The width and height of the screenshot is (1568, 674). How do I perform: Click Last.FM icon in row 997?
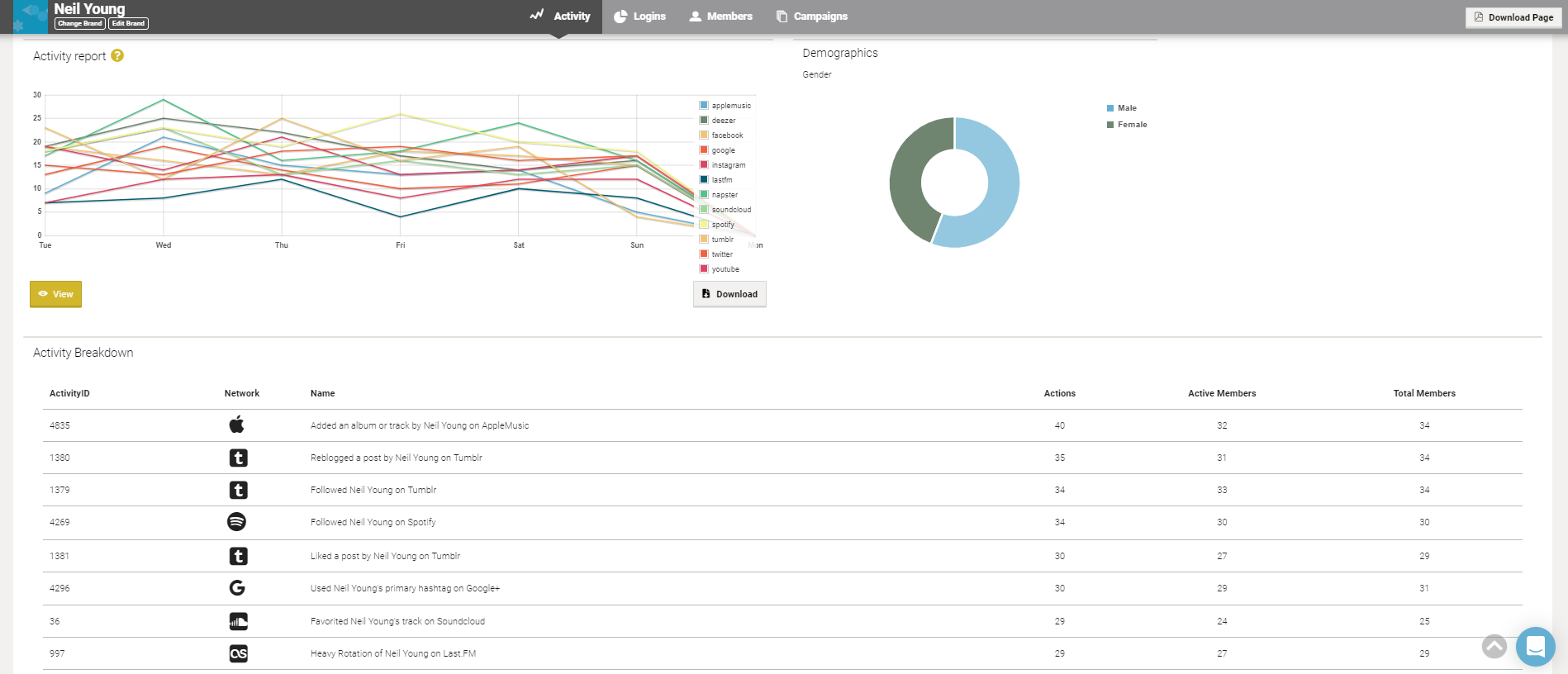point(238,653)
